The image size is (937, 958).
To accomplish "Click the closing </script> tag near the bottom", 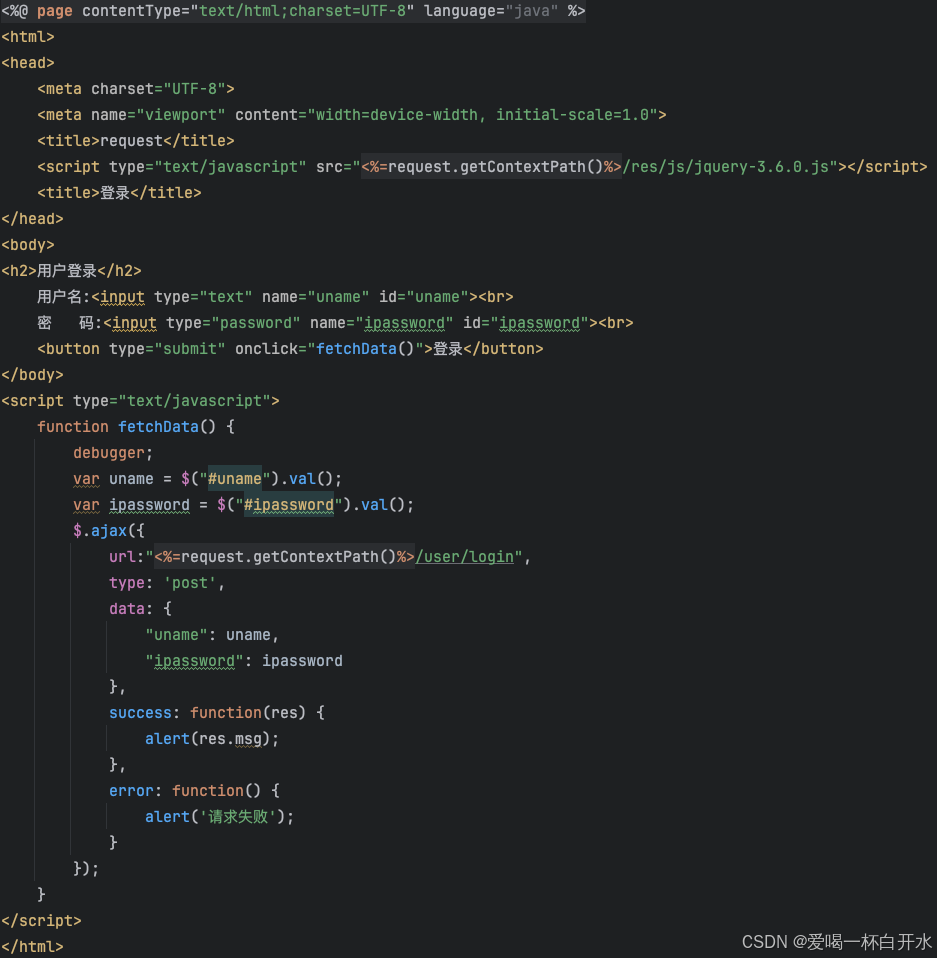I will [41, 920].
